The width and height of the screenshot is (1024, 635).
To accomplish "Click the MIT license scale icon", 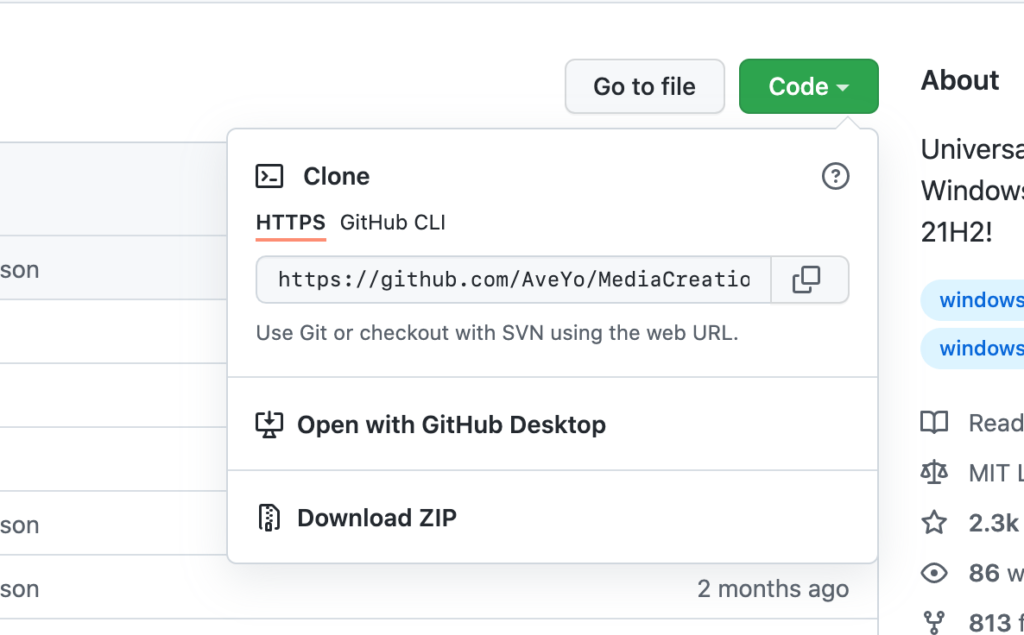I will (934, 472).
